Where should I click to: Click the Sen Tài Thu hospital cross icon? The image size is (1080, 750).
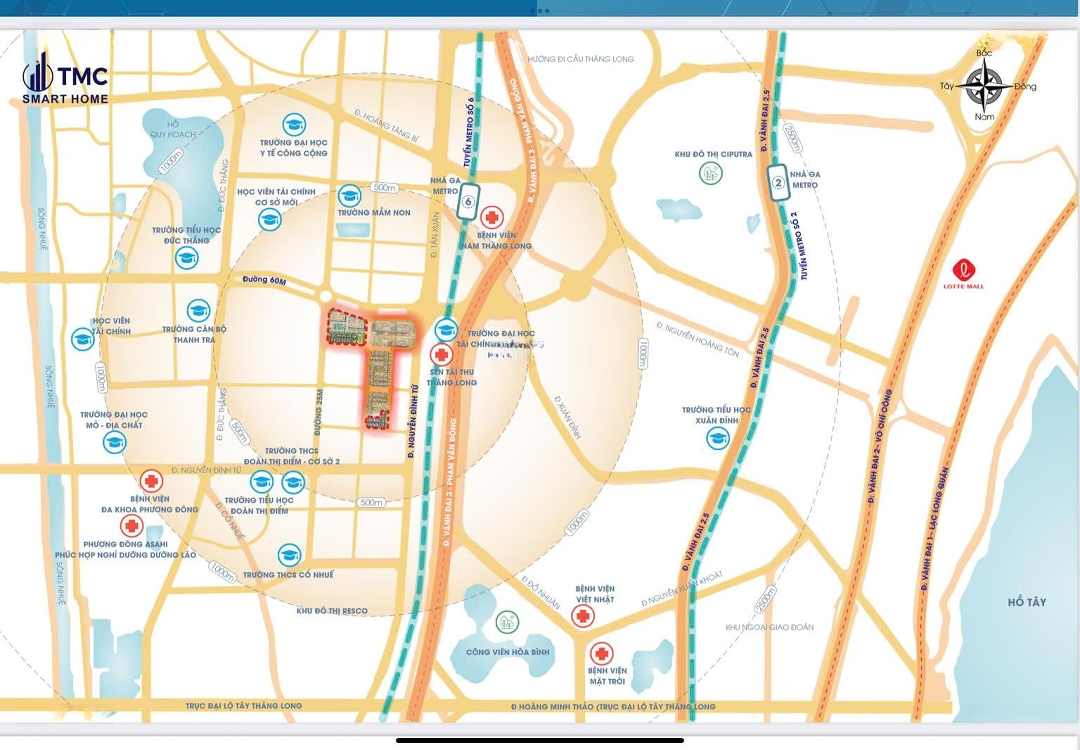tap(440, 355)
